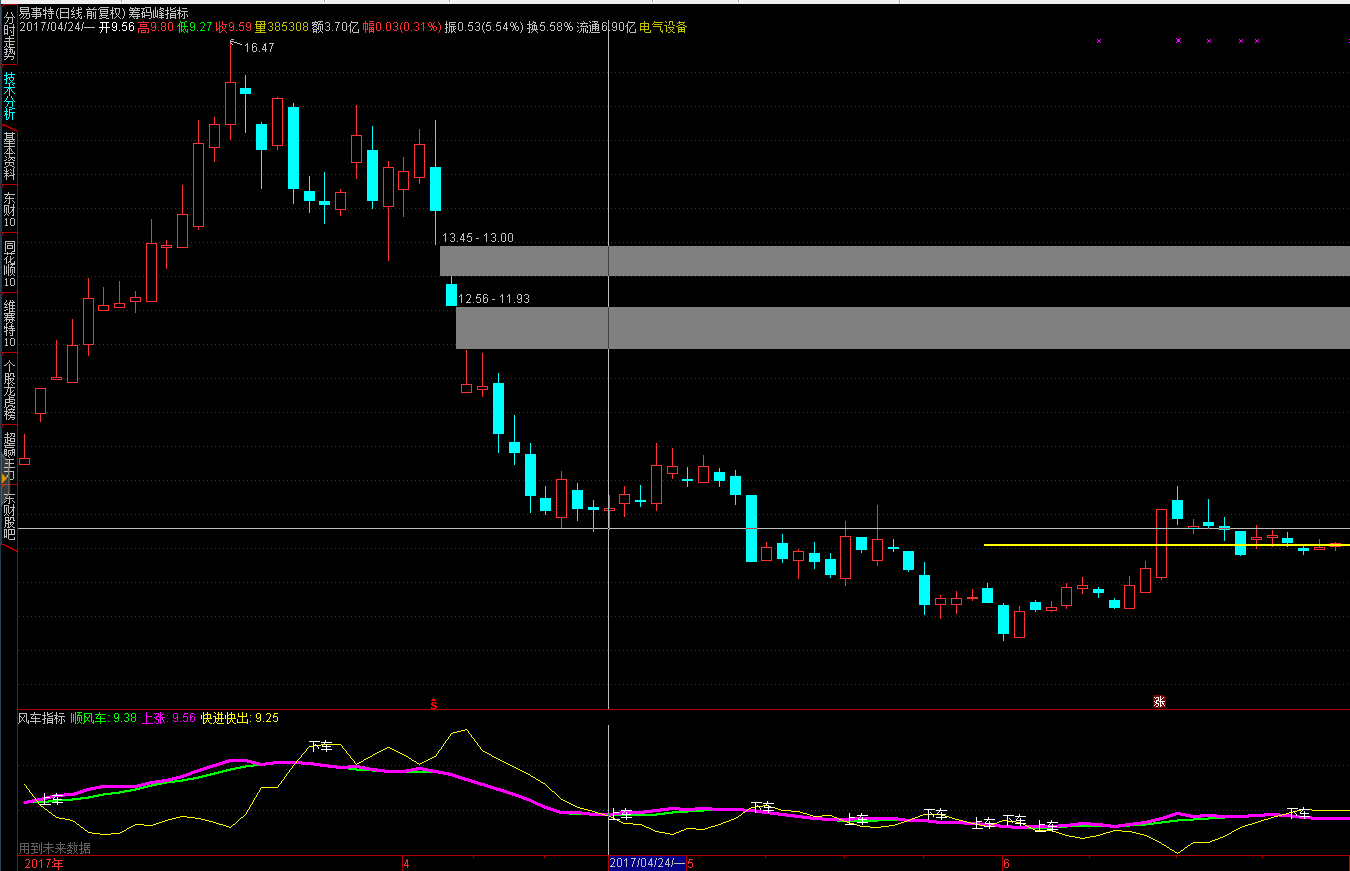Click the stock name 易事特(日线 前复权)
The width and height of the screenshot is (1350, 871).
coord(71,13)
